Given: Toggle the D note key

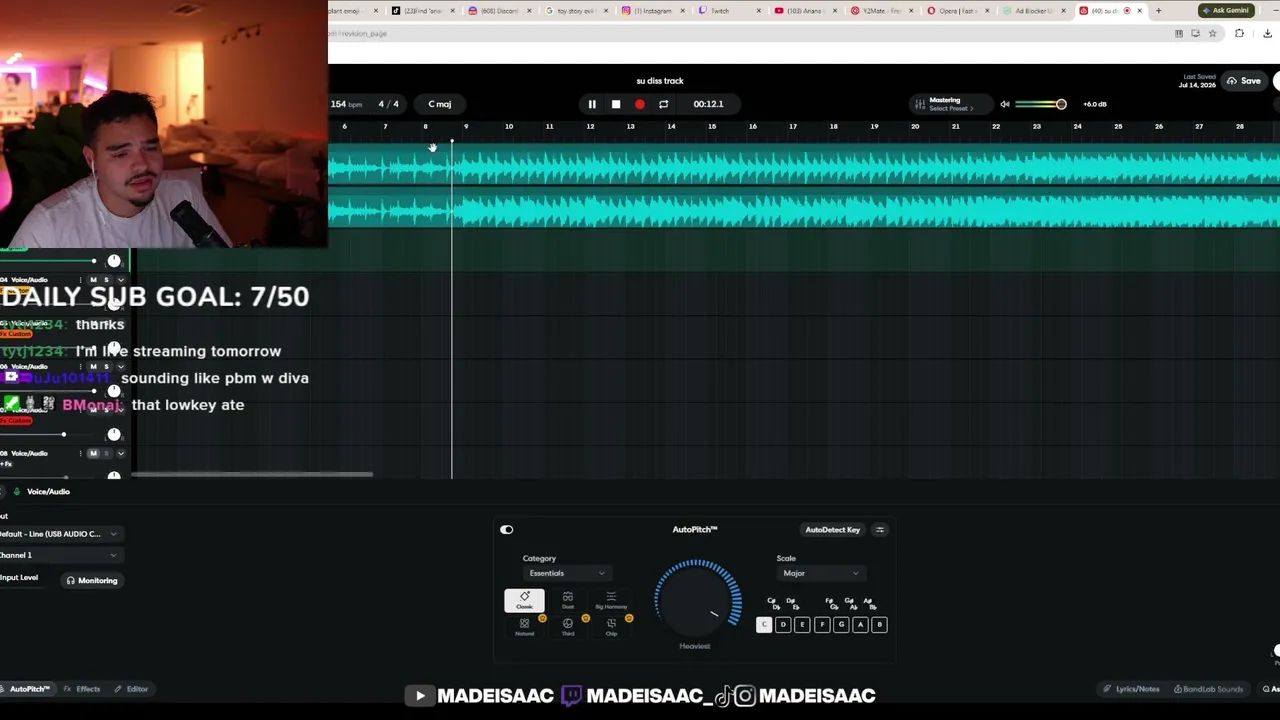Looking at the screenshot, I should 783,625.
